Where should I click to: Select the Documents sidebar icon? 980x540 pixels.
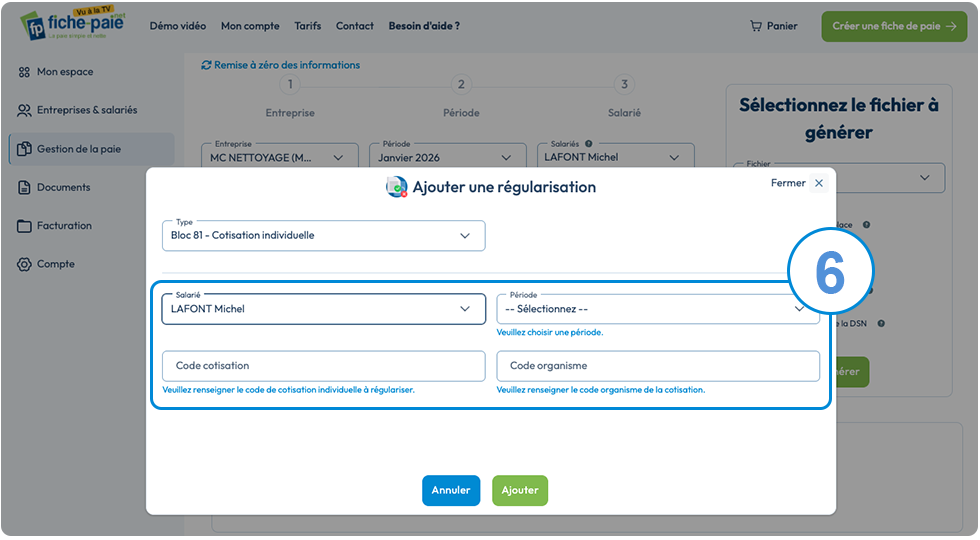coord(24,188)
